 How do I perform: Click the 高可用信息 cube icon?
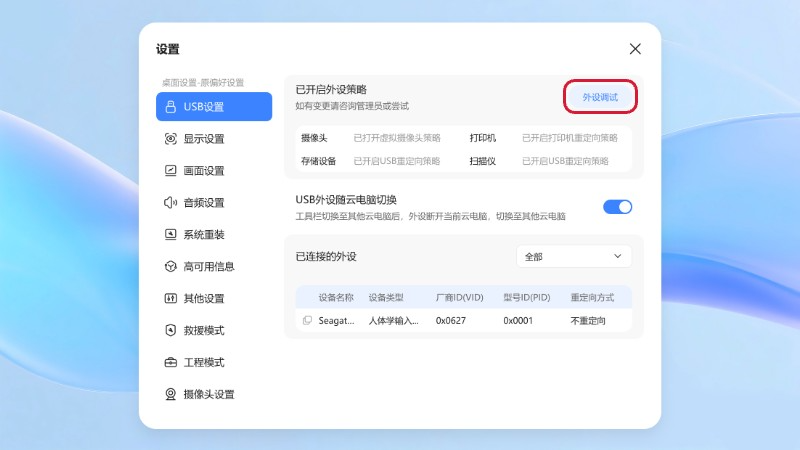(x=170, y=266)
